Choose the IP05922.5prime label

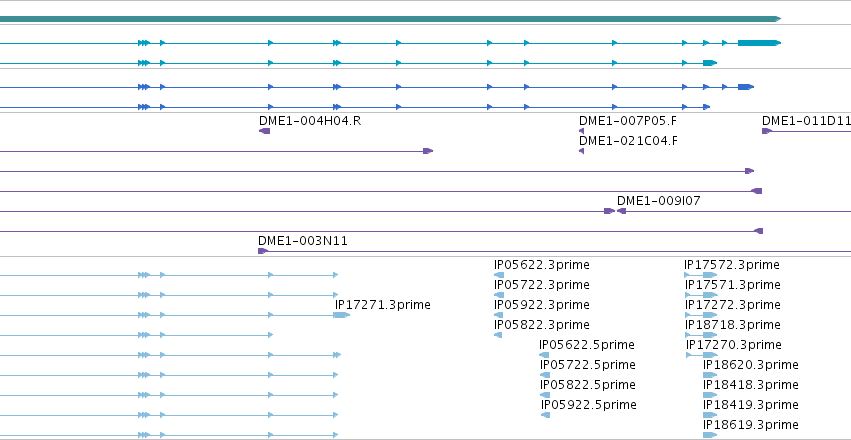point(589,405)
